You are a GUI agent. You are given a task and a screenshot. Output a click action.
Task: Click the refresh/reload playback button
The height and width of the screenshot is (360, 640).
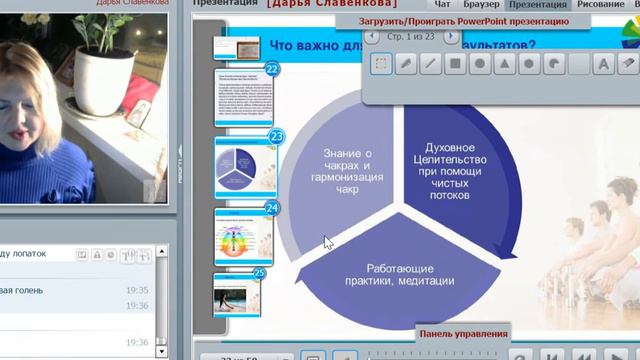point(520,355)
